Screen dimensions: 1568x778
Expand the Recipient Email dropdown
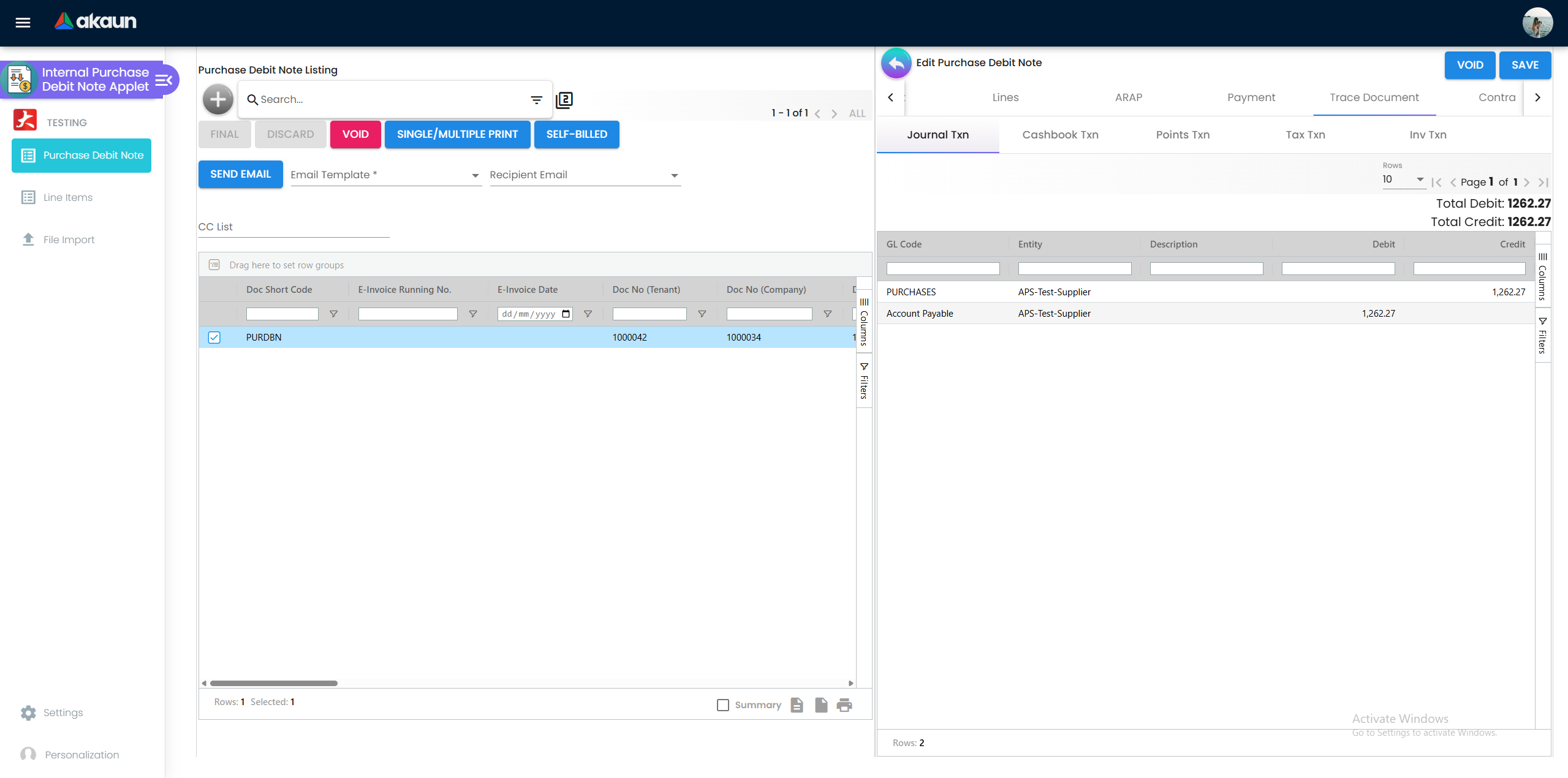674,176
